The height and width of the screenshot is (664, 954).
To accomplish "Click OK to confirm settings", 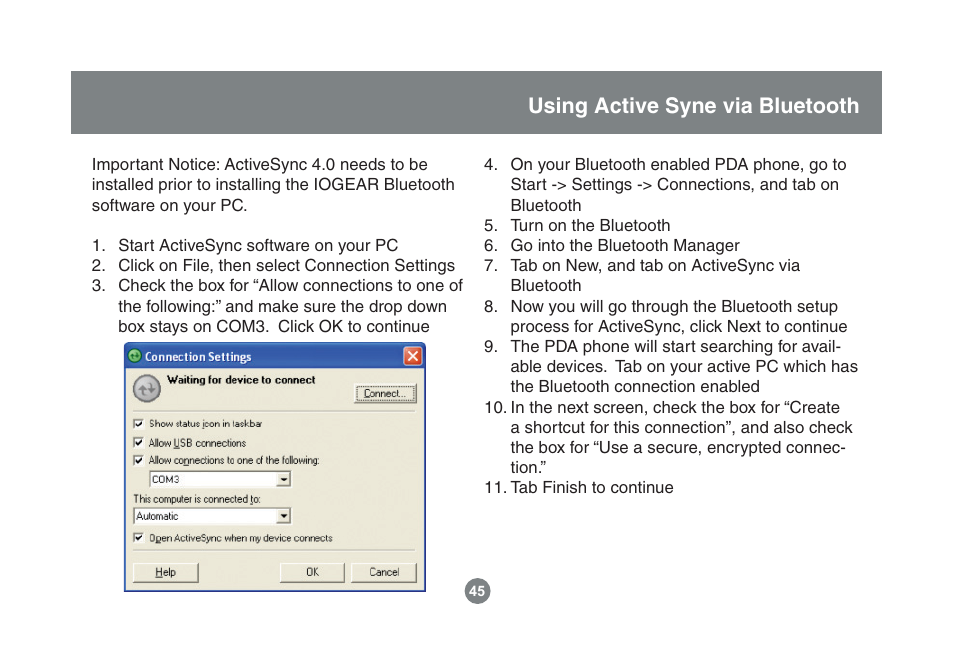I will tap(310, 572).
